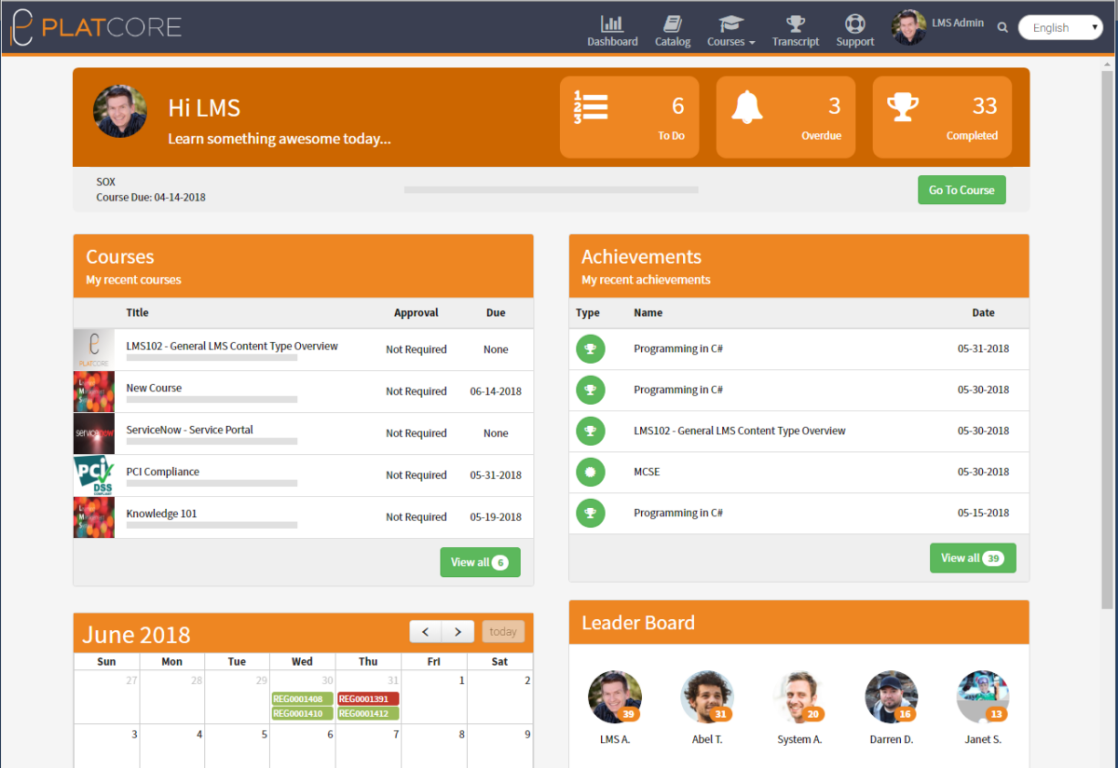
Task: Open the Dashboard bar chart icon
Action: pos(612,24)
